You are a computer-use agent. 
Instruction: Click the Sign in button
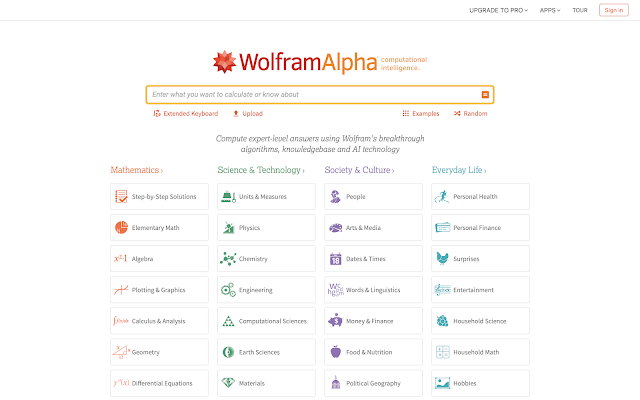(613, 10)
